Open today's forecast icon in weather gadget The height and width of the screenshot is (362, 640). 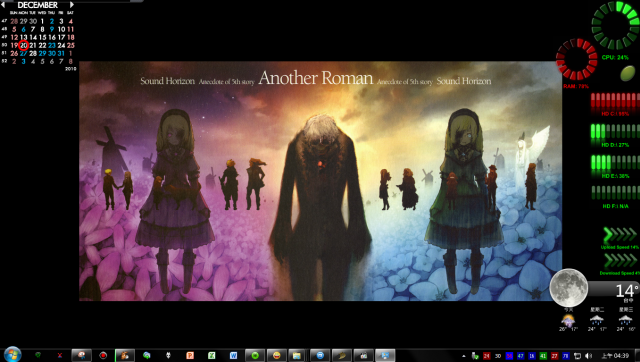[568, 320]
